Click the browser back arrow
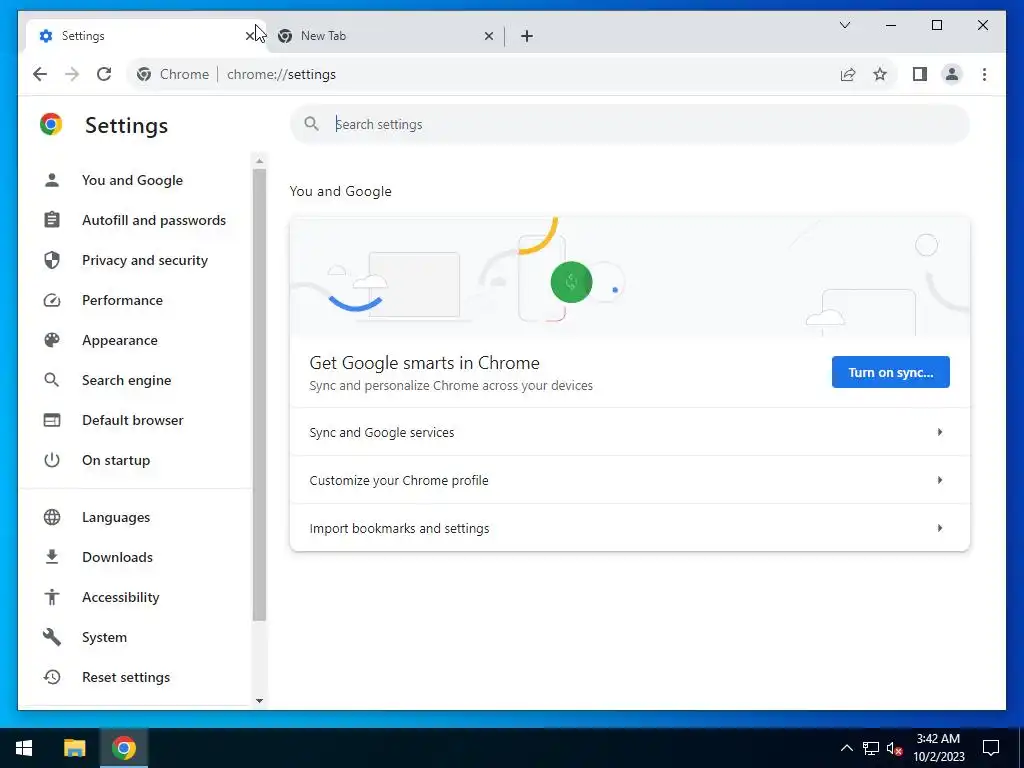Screen dimensions: 1024x768 [x=40, y=74]
